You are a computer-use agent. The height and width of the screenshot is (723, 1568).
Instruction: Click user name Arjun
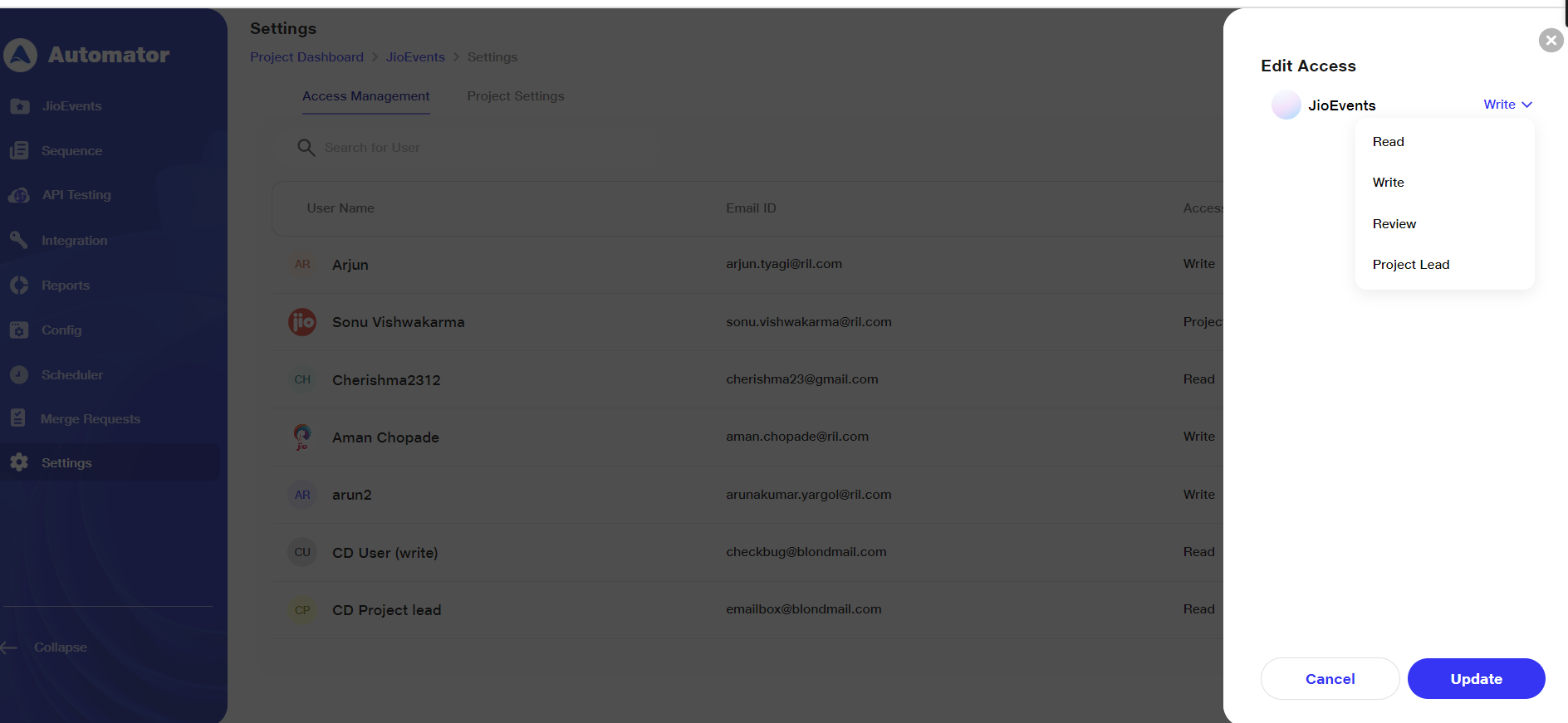[350, 265]
